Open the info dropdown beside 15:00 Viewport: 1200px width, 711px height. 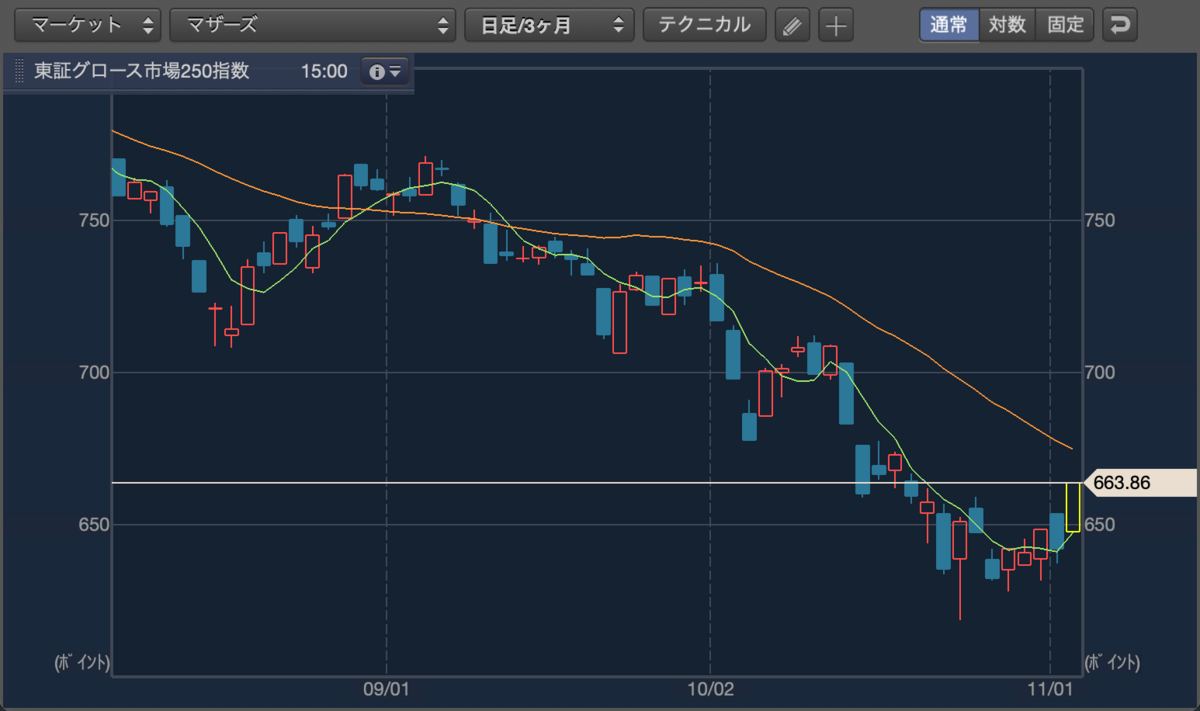click(385, 72)
